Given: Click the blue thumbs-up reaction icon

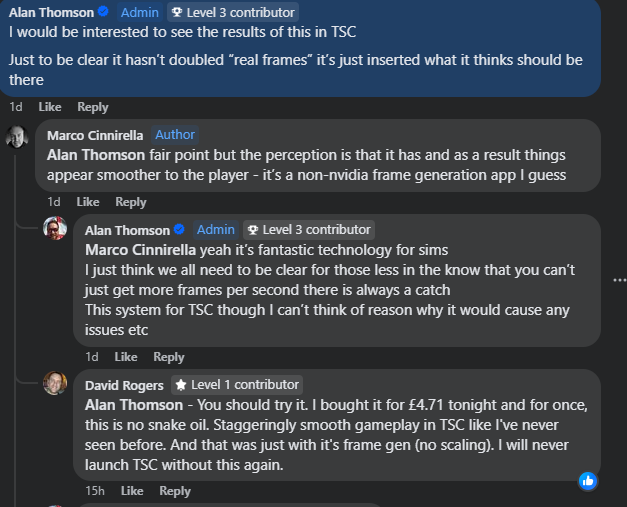Looking at the screenshot, I should pyautogui.click(x=588, y=480).
